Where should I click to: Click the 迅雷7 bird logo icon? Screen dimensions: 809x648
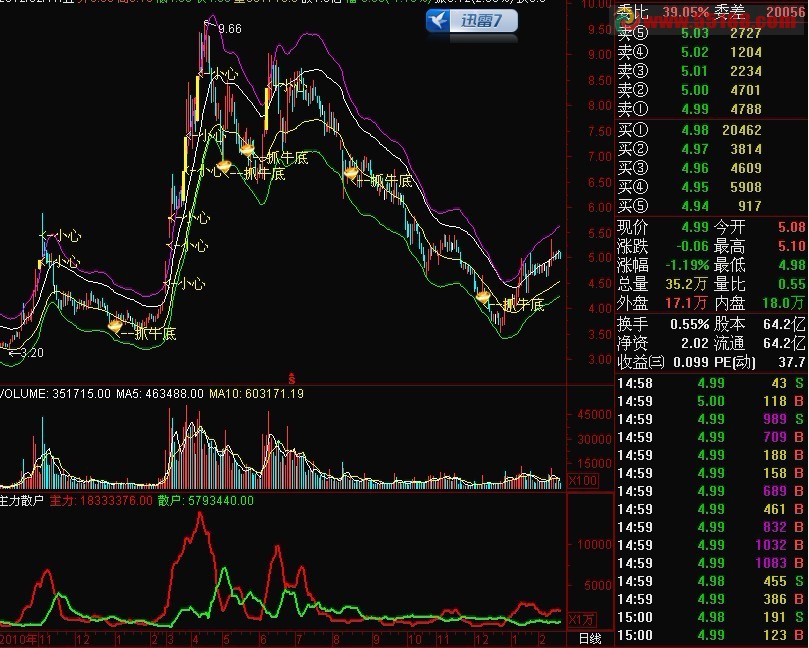(438, 21)
